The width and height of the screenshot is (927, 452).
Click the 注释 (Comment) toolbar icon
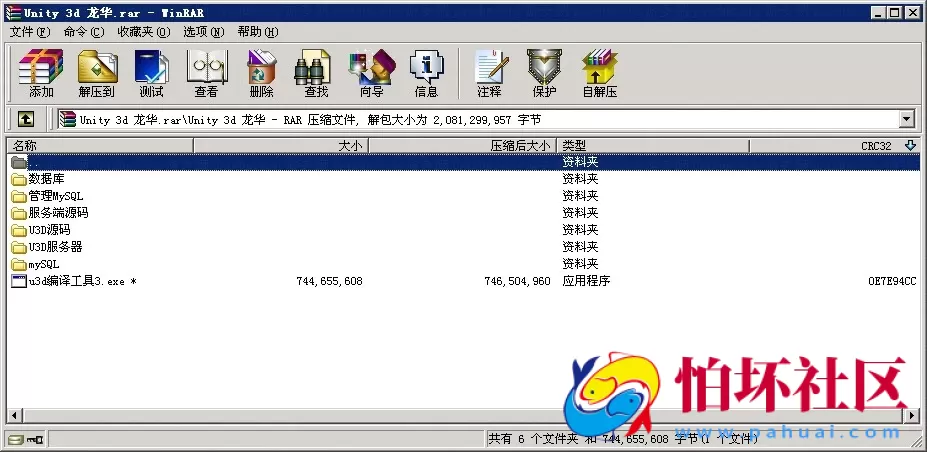pyautogui.click(x=490, y=73)
